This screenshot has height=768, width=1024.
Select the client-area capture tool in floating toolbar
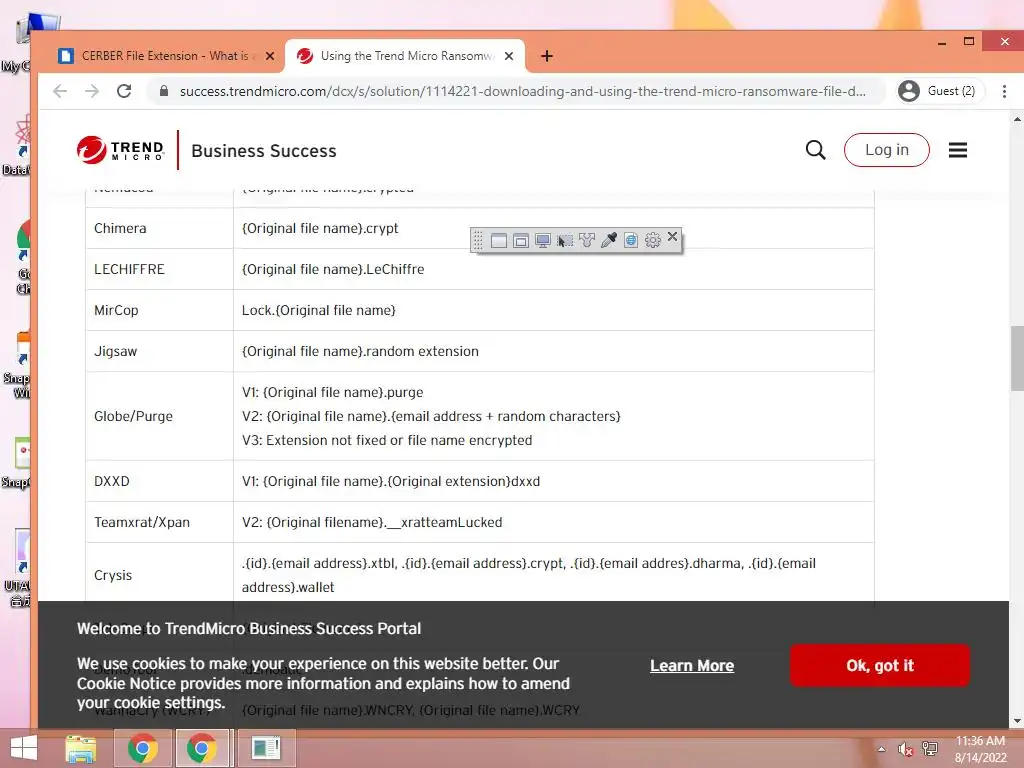pos(520,241)
